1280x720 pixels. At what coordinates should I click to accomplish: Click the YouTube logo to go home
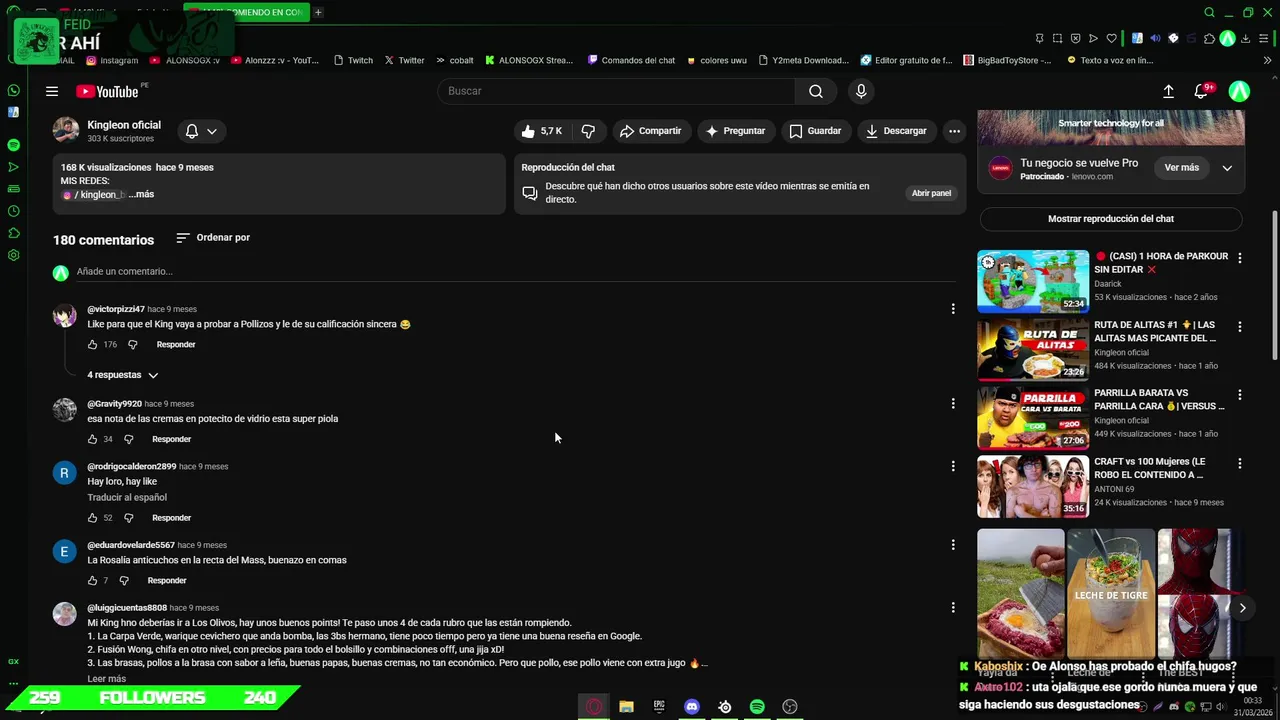click(x=108, y=91)
